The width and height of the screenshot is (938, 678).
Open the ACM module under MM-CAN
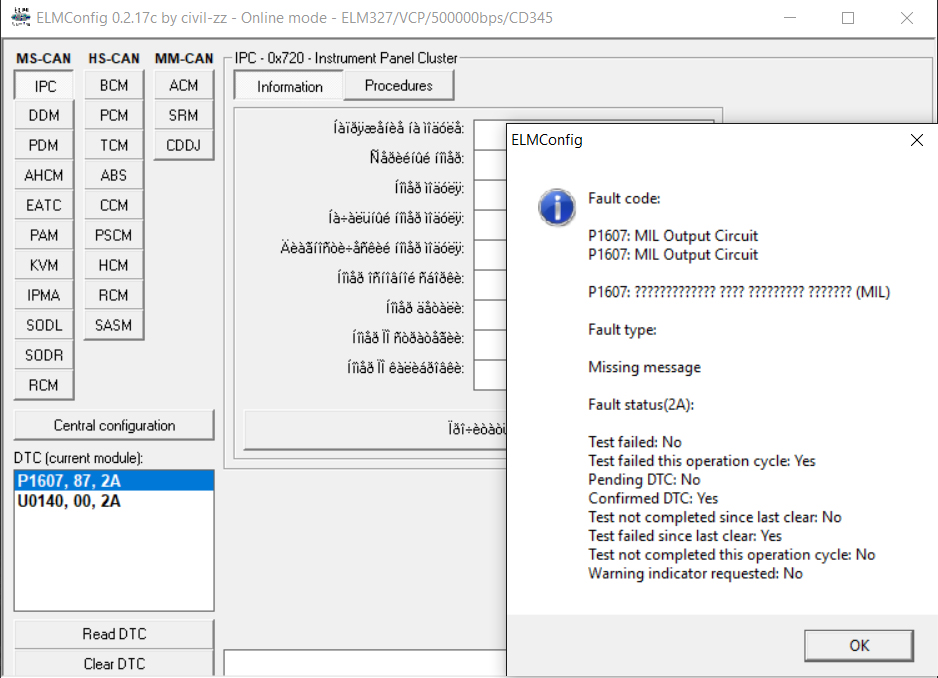coord(183,86)
